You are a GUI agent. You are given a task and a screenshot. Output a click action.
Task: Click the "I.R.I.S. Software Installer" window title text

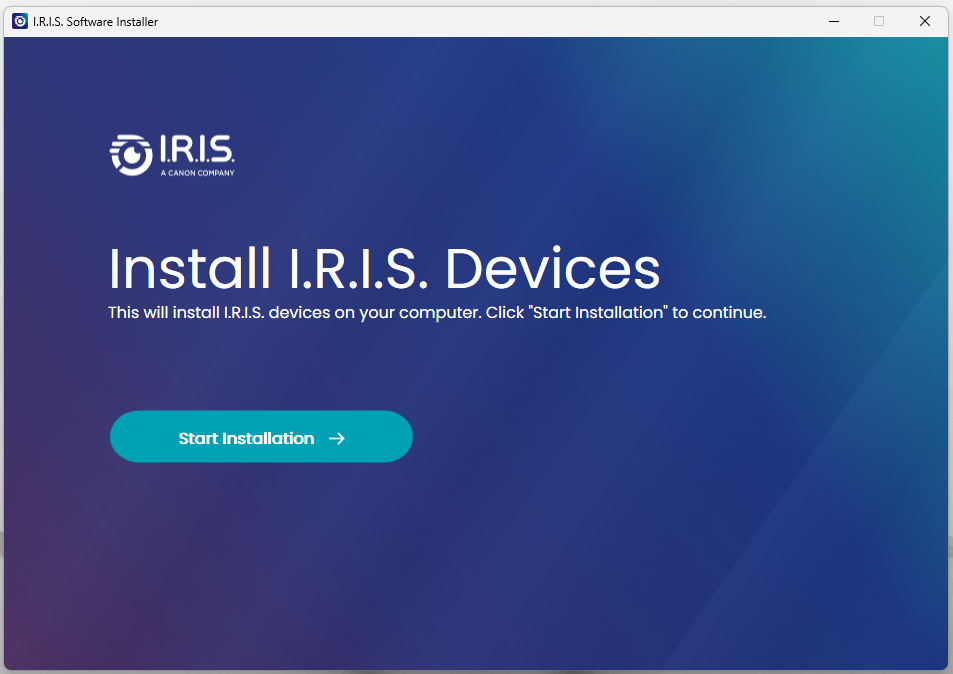click(x=95, y=22)
